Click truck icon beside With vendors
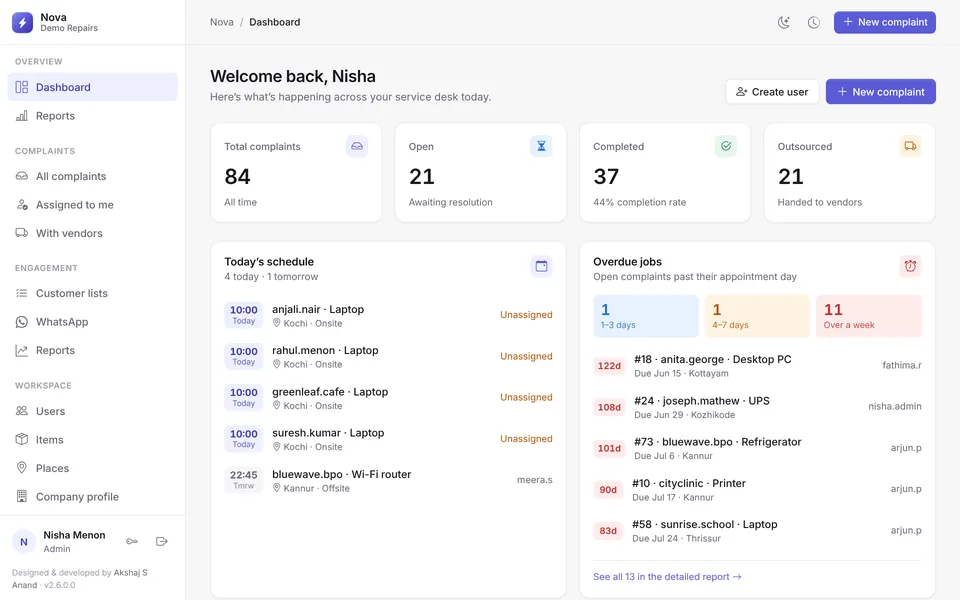960x600 pixels. click(x=21, y=233)
